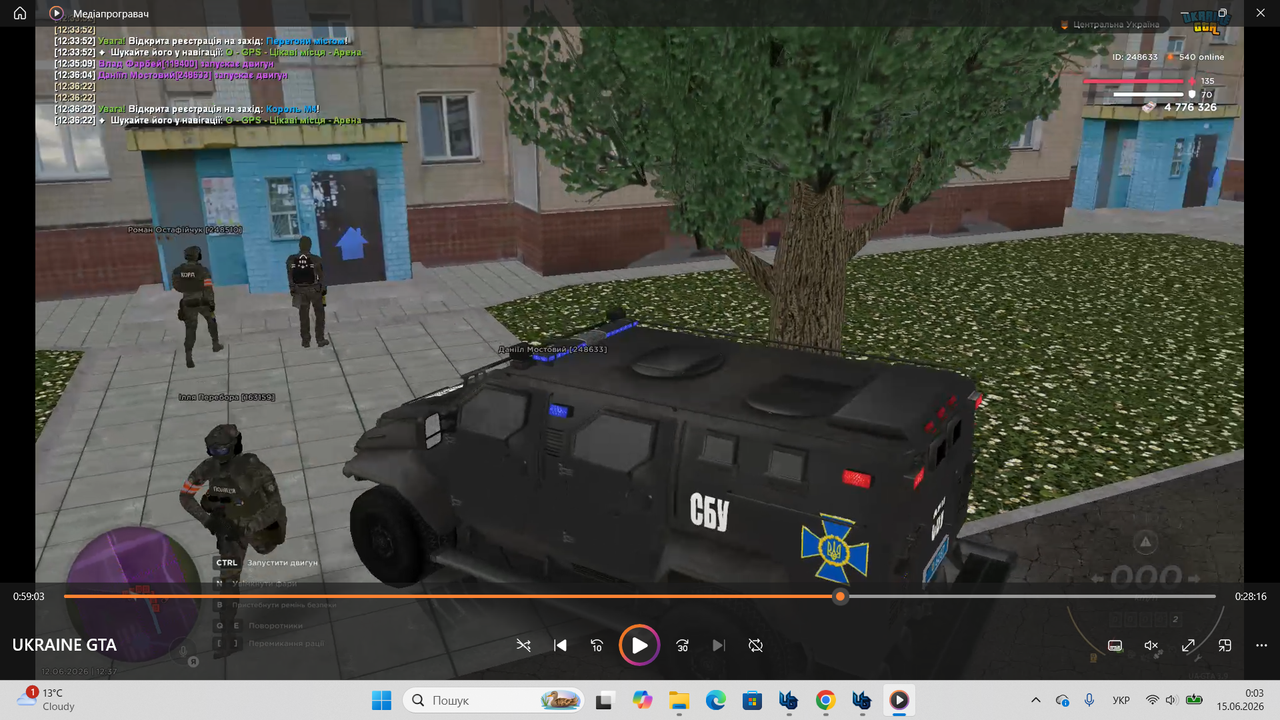Open Microsoft Store from the taskbar
Image resolution: width=1280 pixels, height=720 pixels.
click(752, 700)
